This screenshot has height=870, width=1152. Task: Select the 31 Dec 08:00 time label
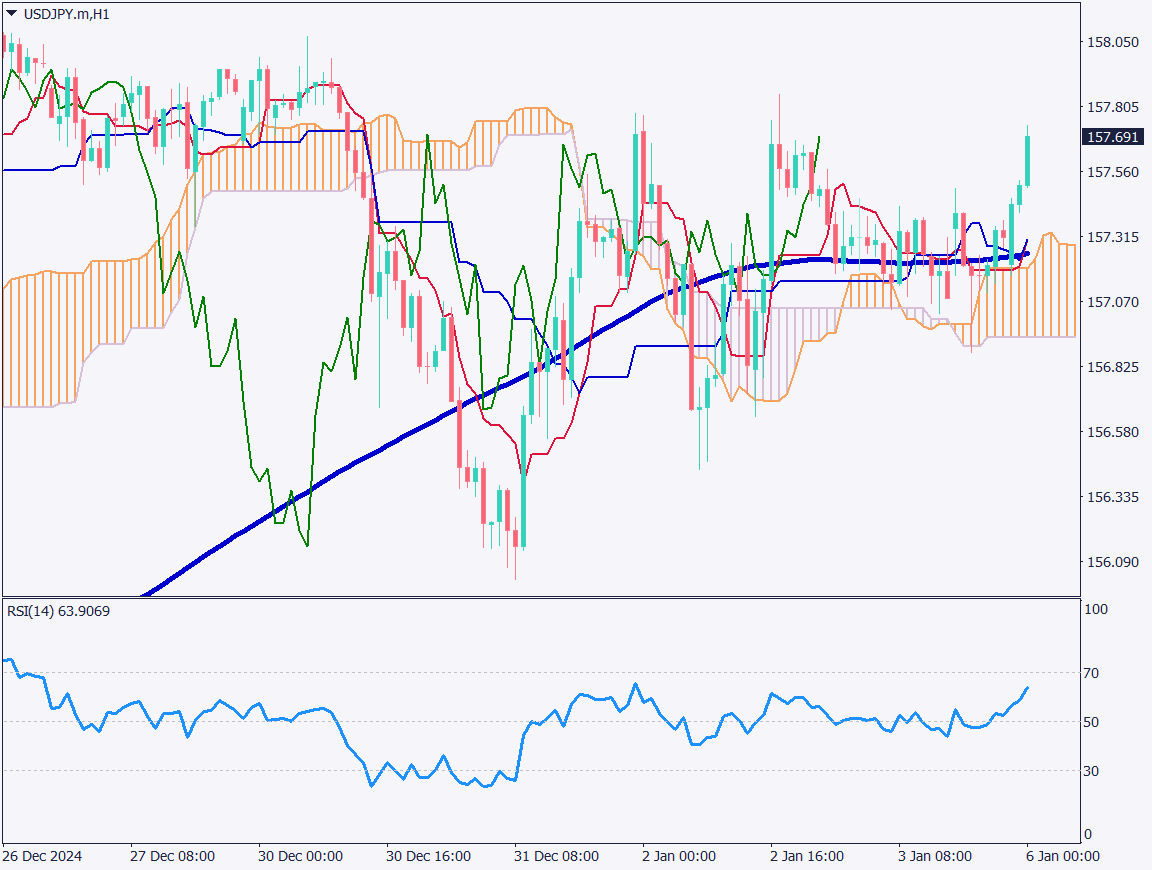pyautogui.click(x=556, y=857)
